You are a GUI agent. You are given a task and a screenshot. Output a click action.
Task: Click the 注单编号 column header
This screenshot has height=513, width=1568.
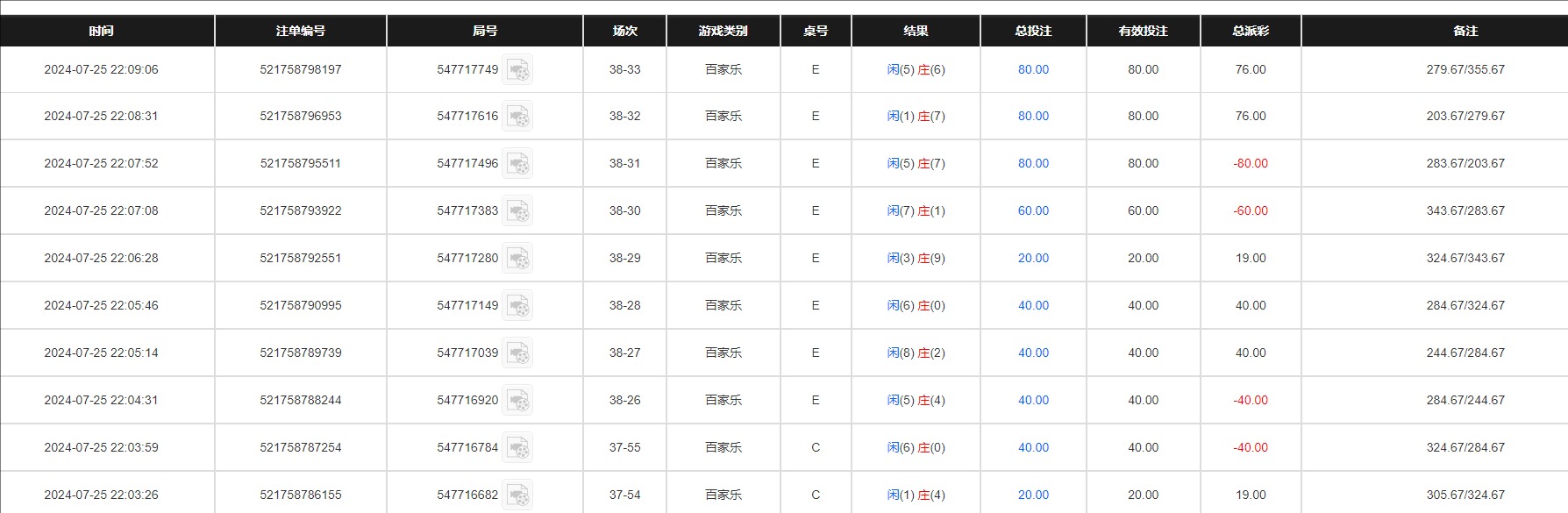300,31
